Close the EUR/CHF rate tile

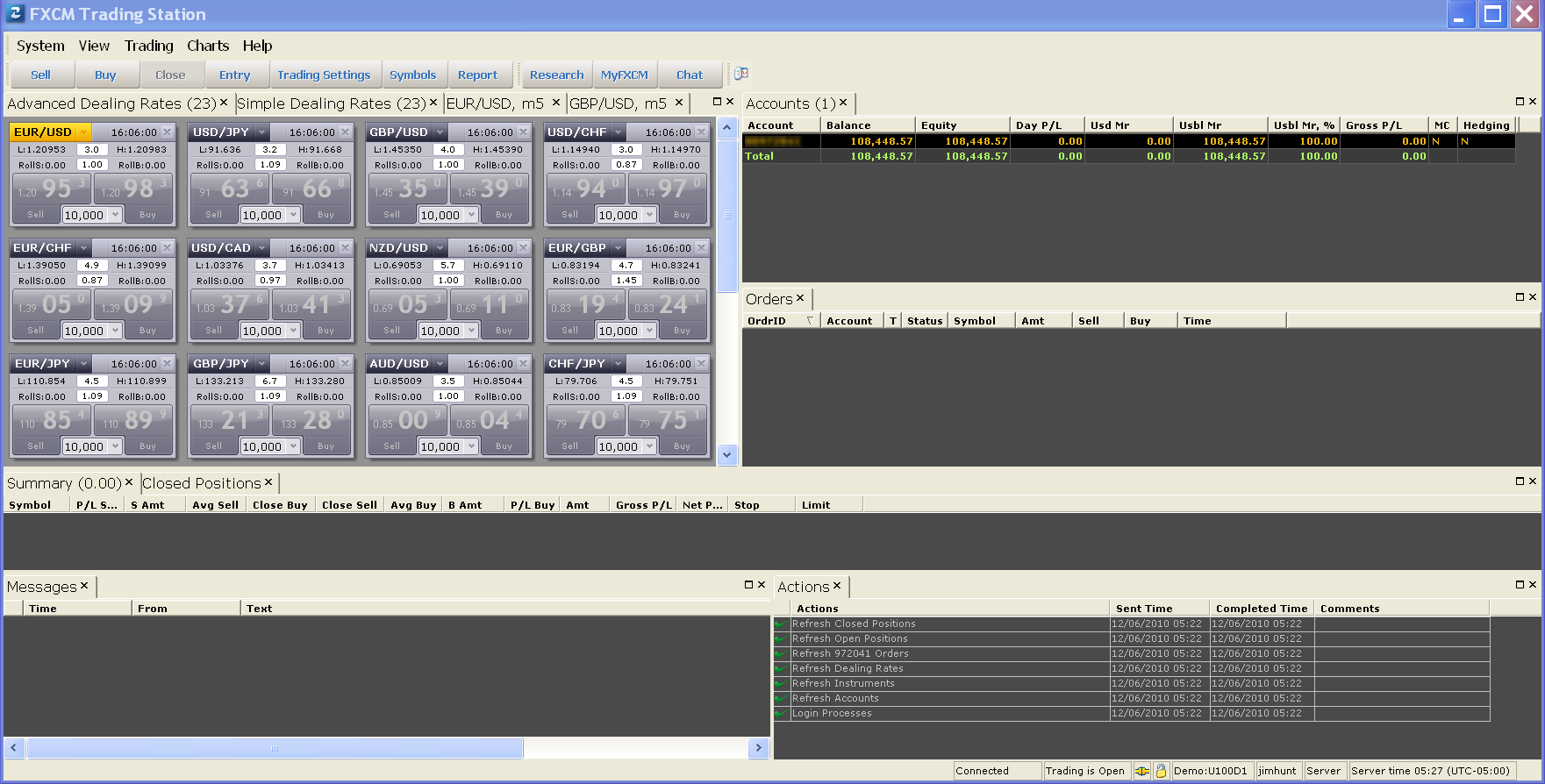[168, 248]
